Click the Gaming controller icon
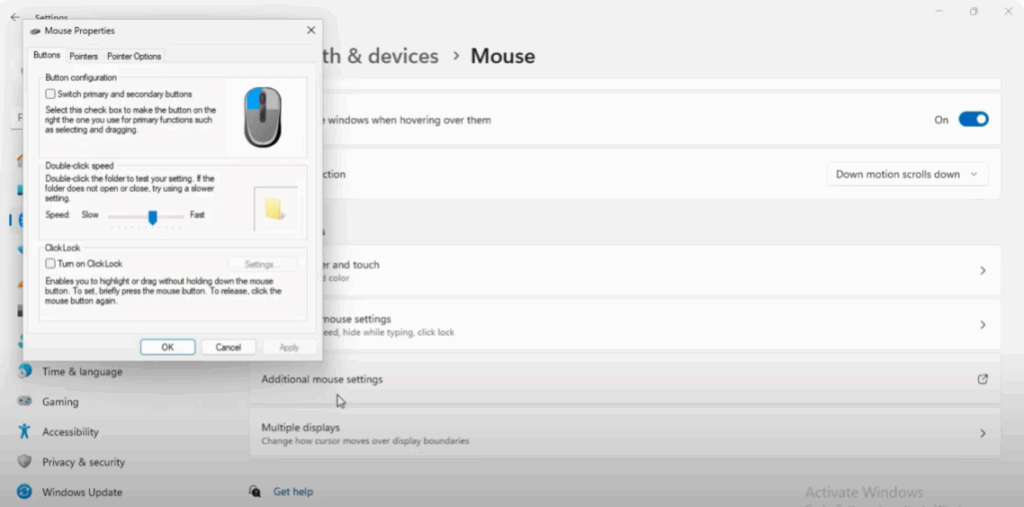The height and width of the screenshot is (507, 1024). point(25,401)
